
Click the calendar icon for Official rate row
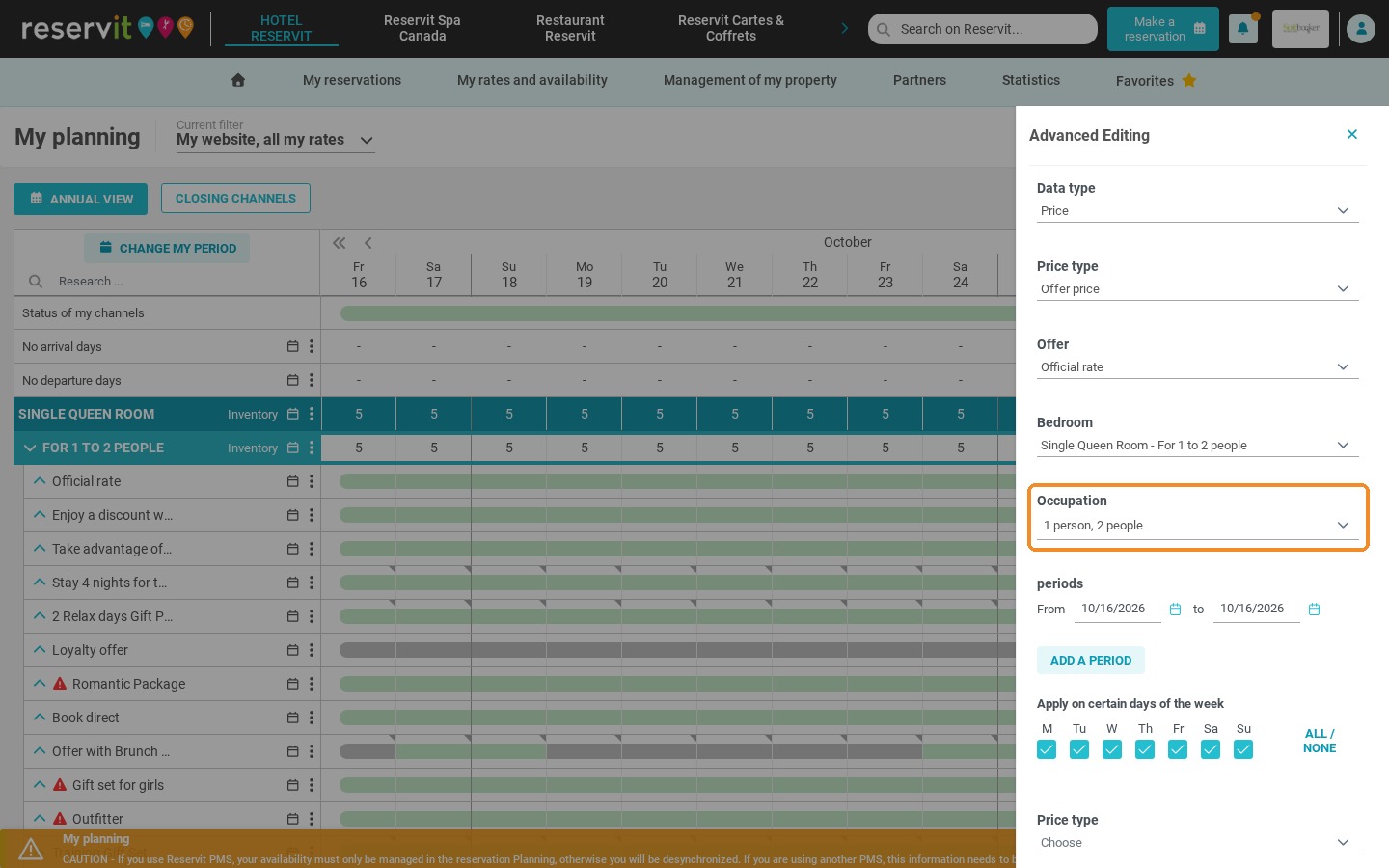[292, 481]
